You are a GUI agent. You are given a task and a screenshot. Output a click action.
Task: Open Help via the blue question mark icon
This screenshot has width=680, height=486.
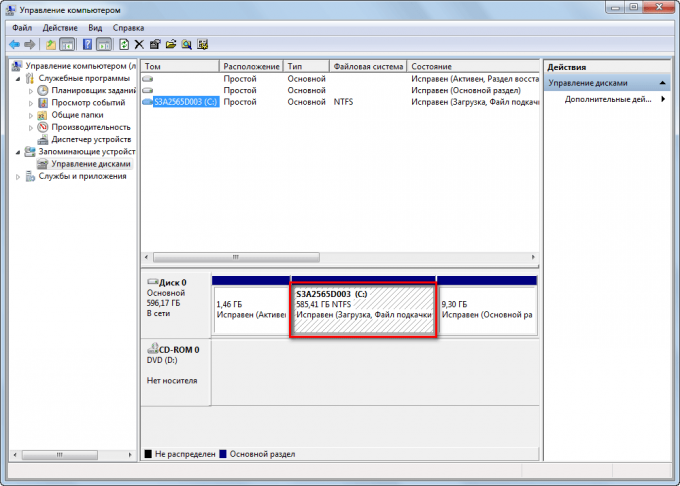87,45
